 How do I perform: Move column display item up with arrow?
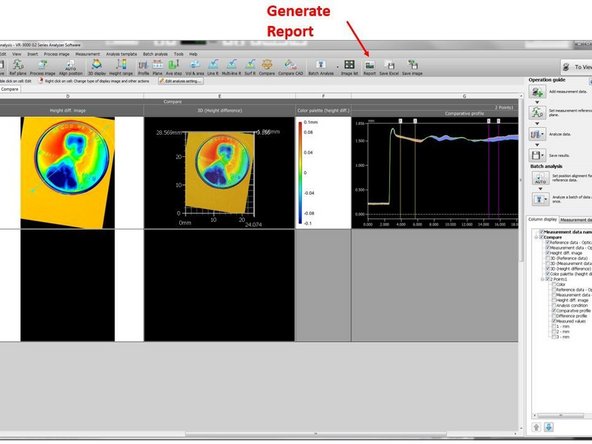point(536,427)
